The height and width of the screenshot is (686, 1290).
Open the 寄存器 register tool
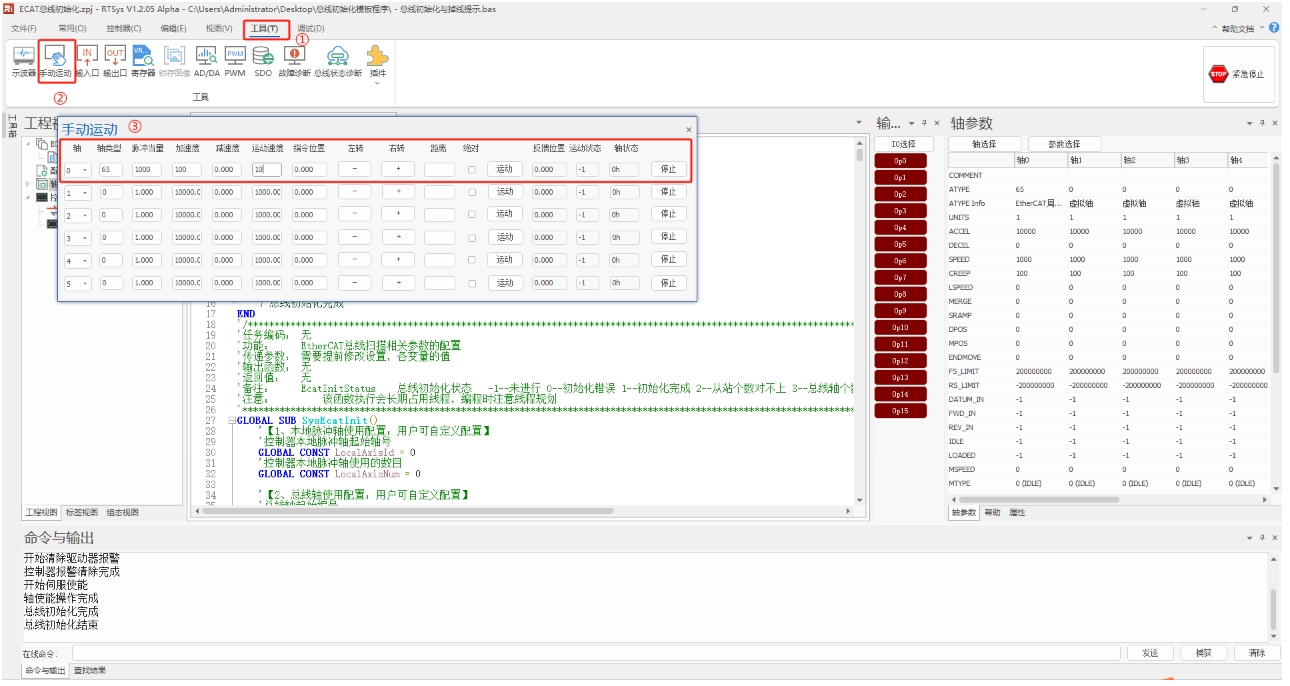[x=143, y=61]
